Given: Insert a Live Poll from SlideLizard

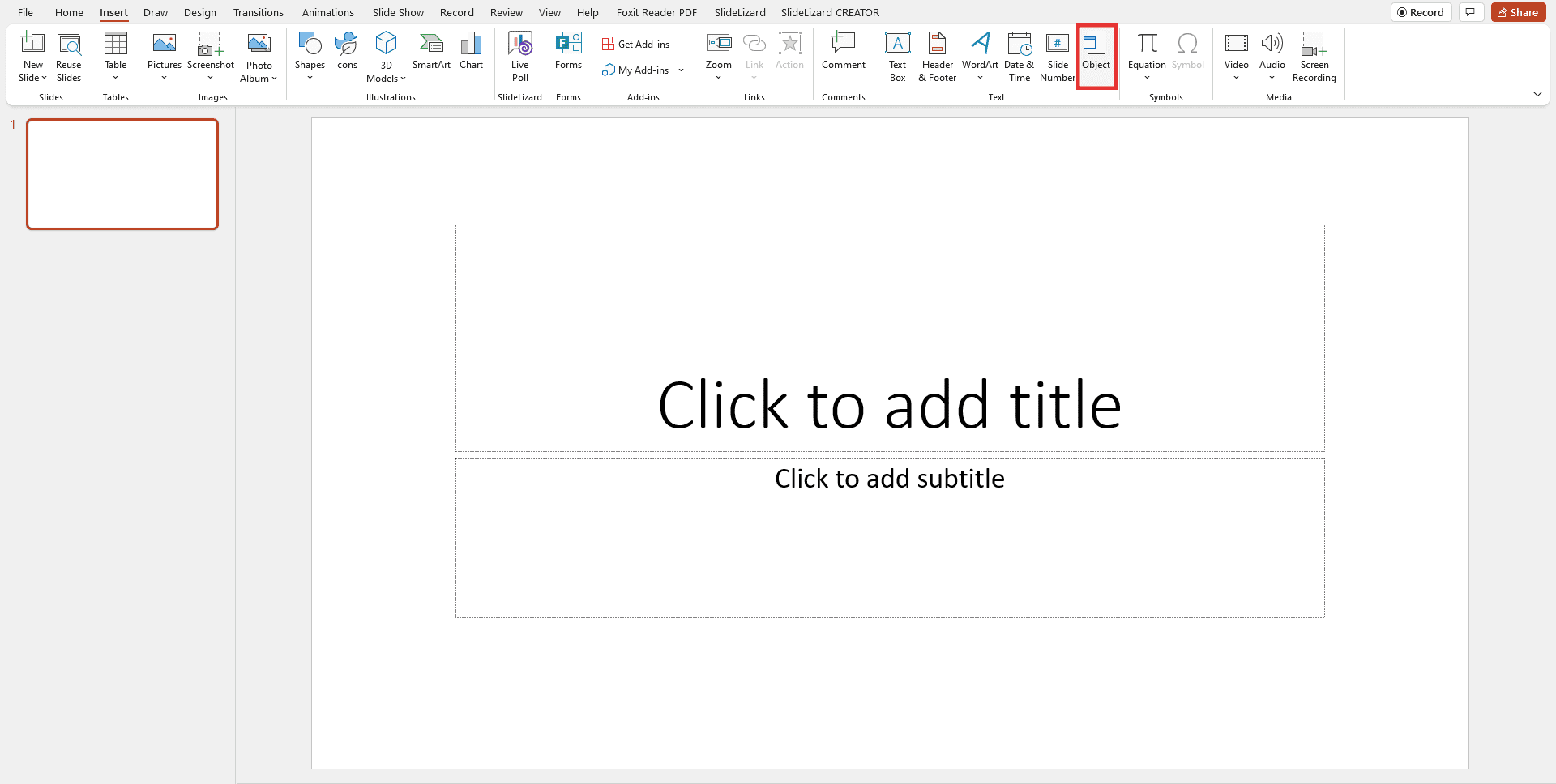Looking at the screenshot, I should (519, 55).
